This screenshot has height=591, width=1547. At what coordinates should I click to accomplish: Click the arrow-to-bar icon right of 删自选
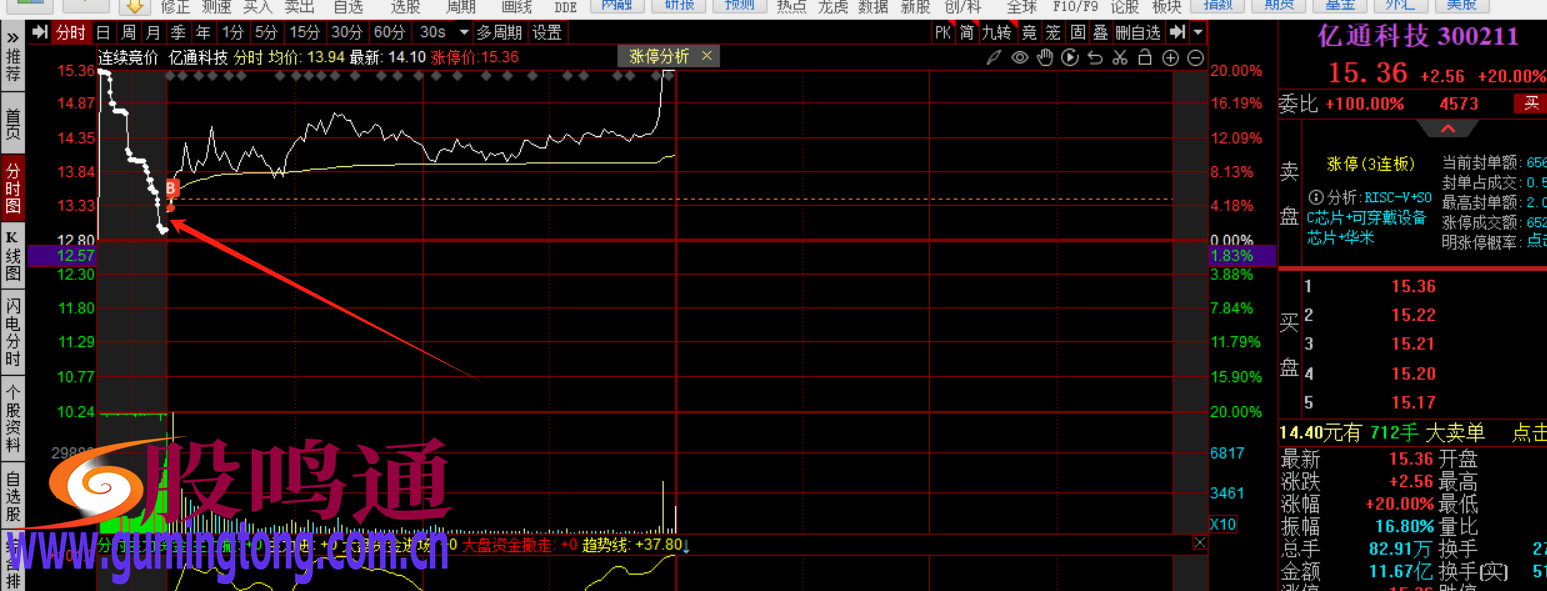(x=1177, y=32)
